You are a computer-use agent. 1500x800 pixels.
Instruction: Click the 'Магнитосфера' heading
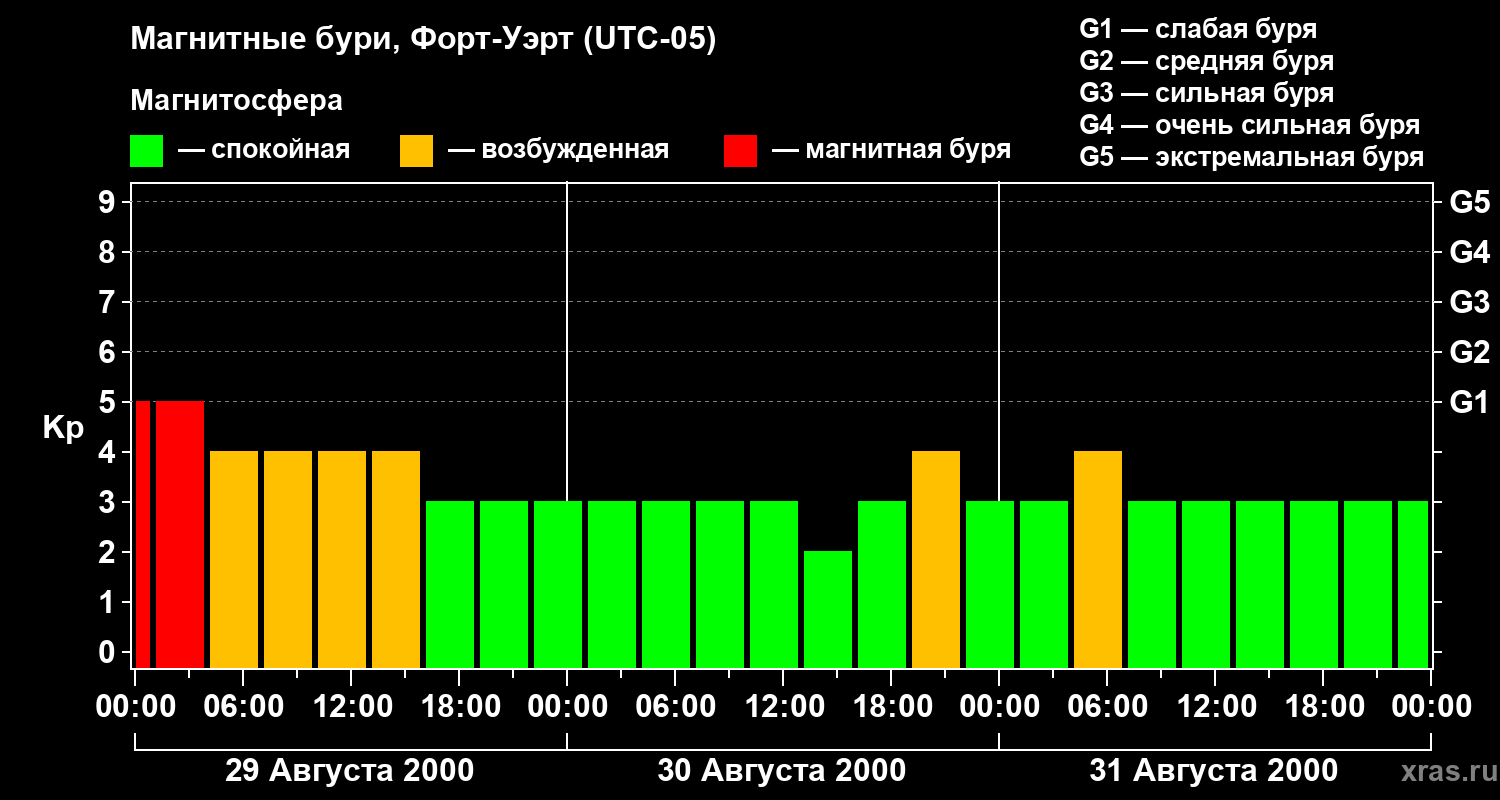(236, 101)
